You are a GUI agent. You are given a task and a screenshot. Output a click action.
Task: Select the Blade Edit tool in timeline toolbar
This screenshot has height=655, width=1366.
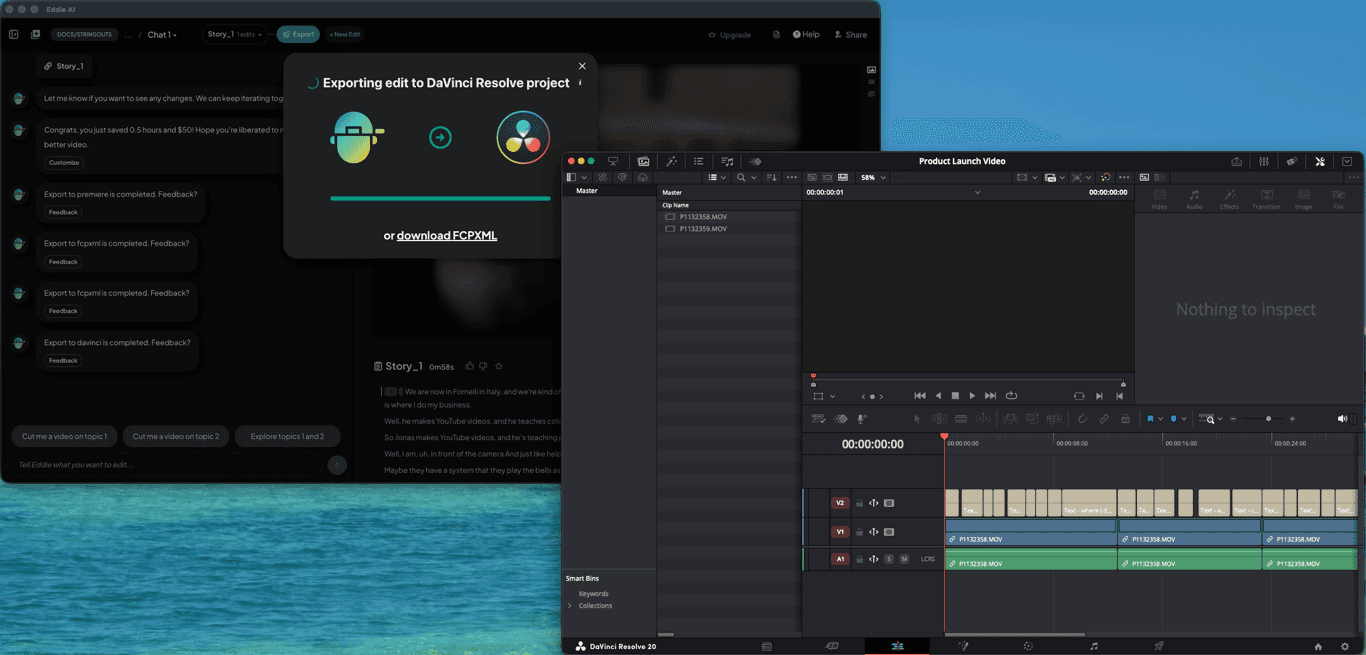coord(961,419)
